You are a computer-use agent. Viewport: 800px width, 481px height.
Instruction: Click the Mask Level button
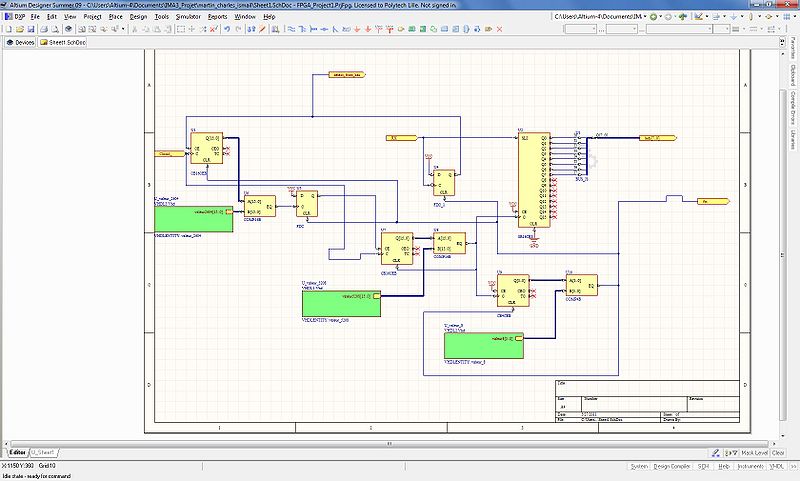pyautogui.click(x=755, y=453)
